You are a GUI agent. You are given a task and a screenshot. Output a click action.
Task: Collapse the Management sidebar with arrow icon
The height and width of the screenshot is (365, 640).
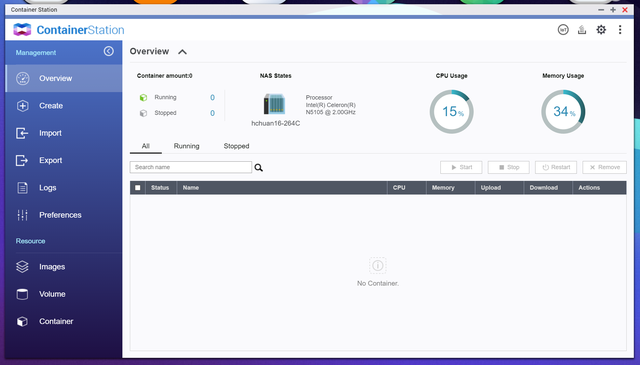pyautogui.click(x=109, y=51)
